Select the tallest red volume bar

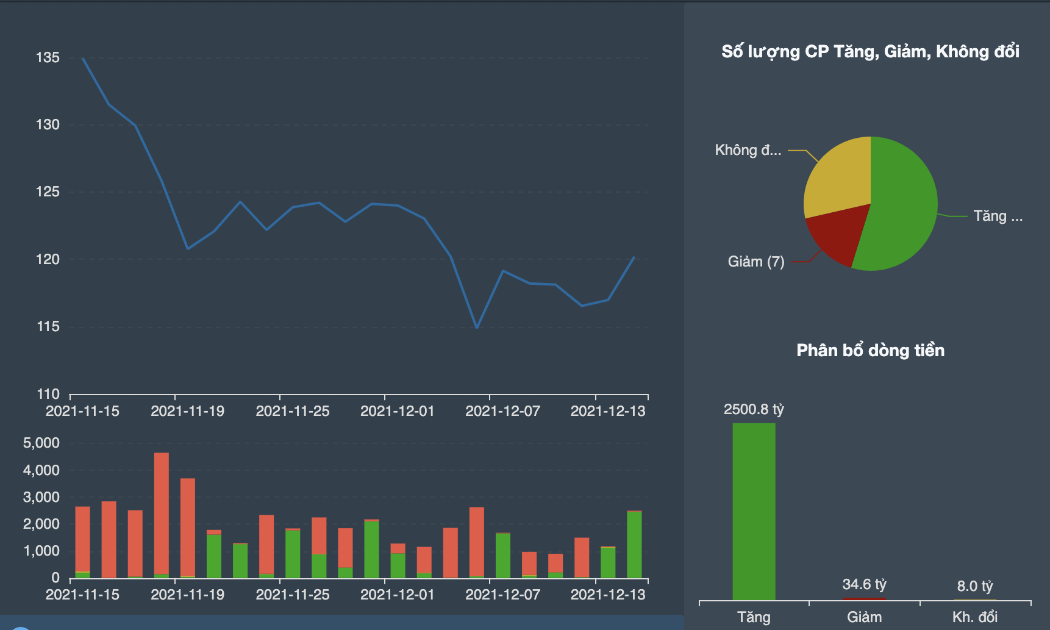(x=161, y=514)
